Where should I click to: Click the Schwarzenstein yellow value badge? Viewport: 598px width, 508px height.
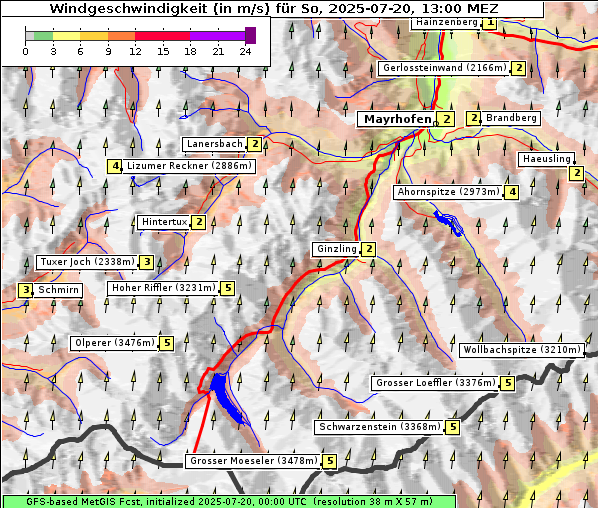(x=453, y=427)
